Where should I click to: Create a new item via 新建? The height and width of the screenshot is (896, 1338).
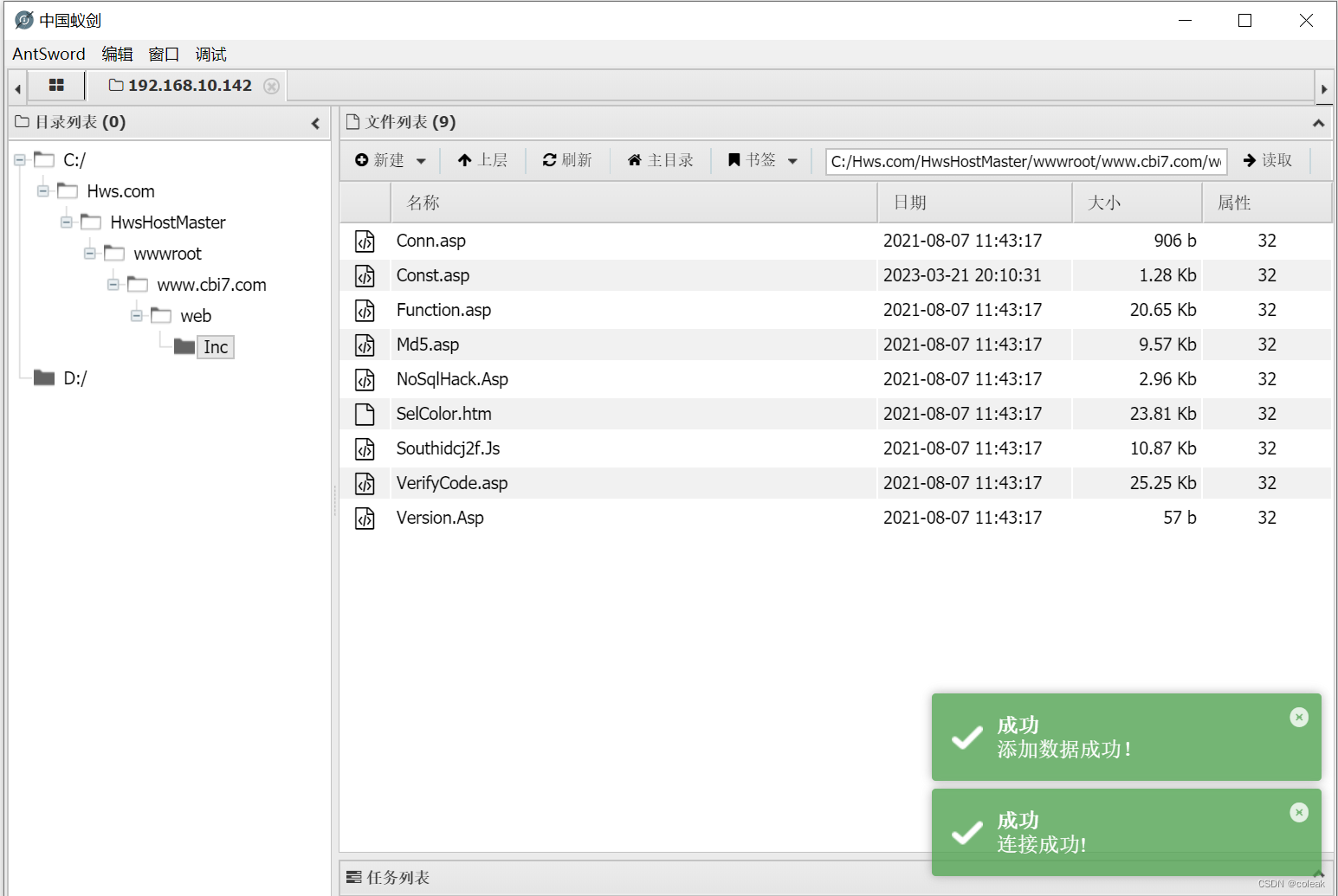(x=384, y=159)
